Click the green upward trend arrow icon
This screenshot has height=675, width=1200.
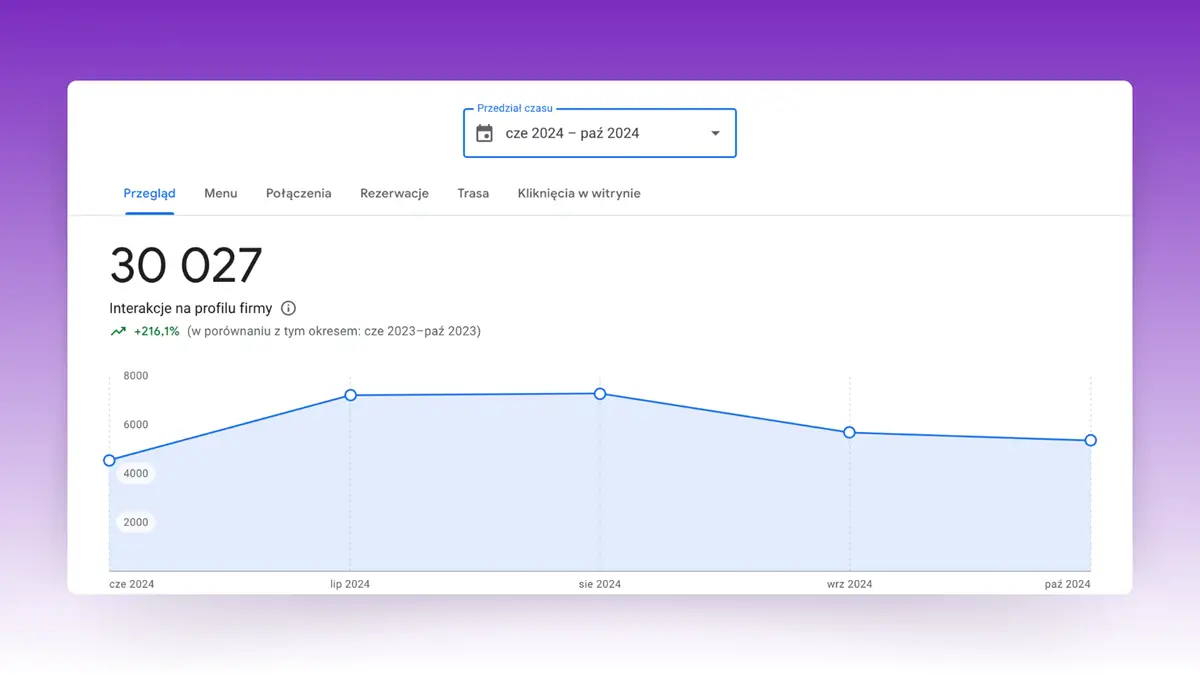pos(118,331)
